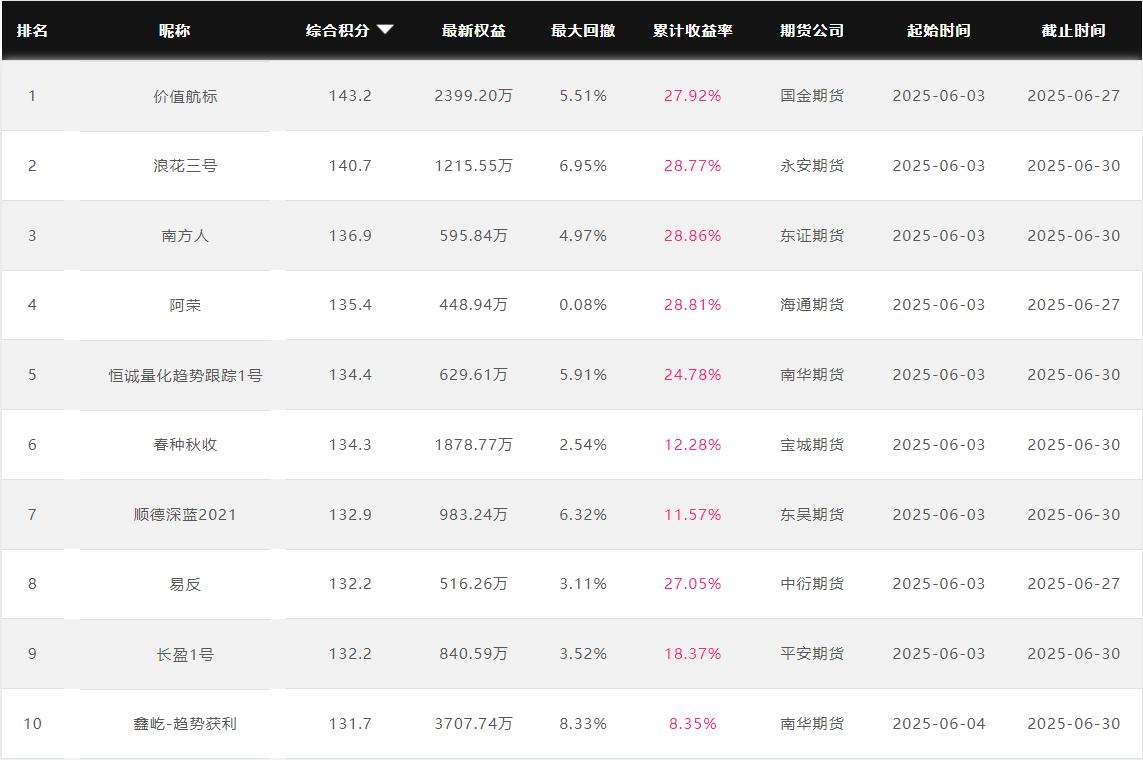The width and height of the screenshot is (1143, 760).
Task: Select drawdown value 8.33%
Action: click(583, 724)
